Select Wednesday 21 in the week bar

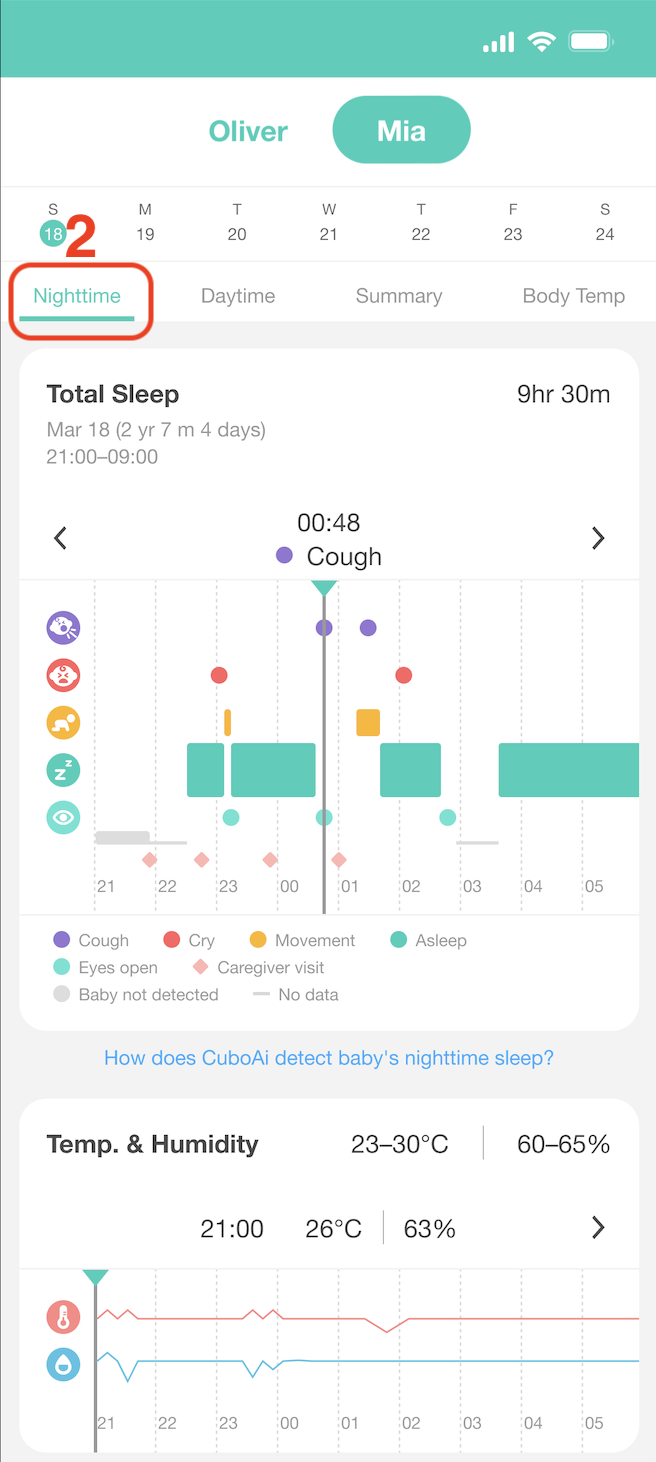(x=329, y=223)
